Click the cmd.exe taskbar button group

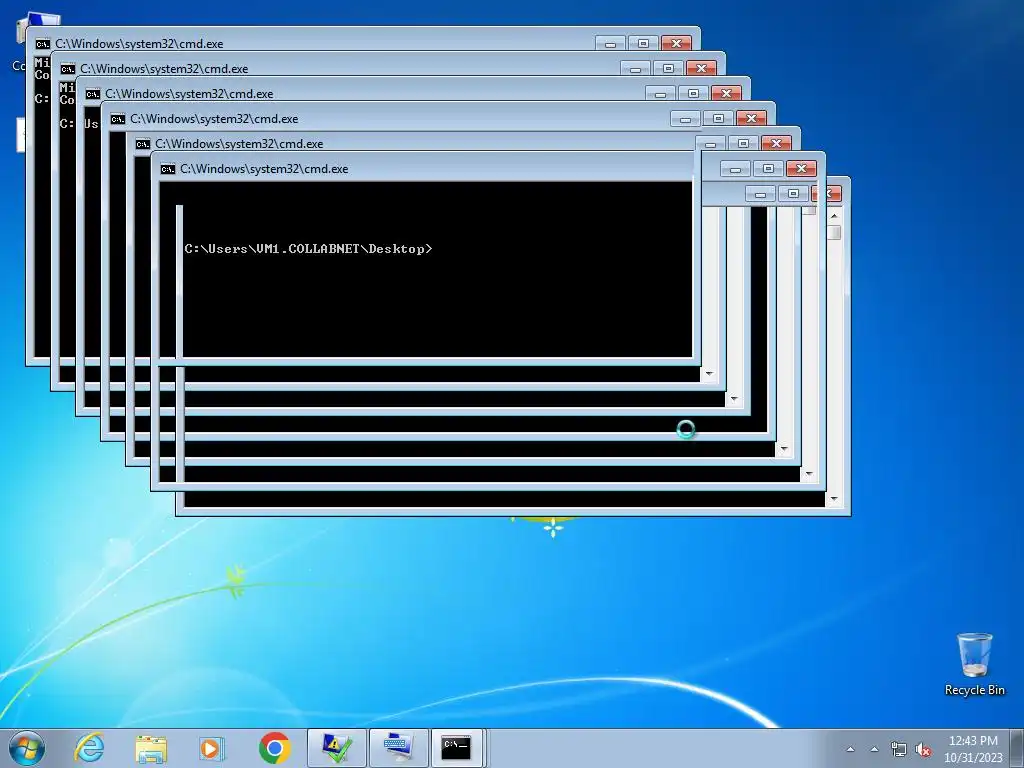tap(457, 748)
